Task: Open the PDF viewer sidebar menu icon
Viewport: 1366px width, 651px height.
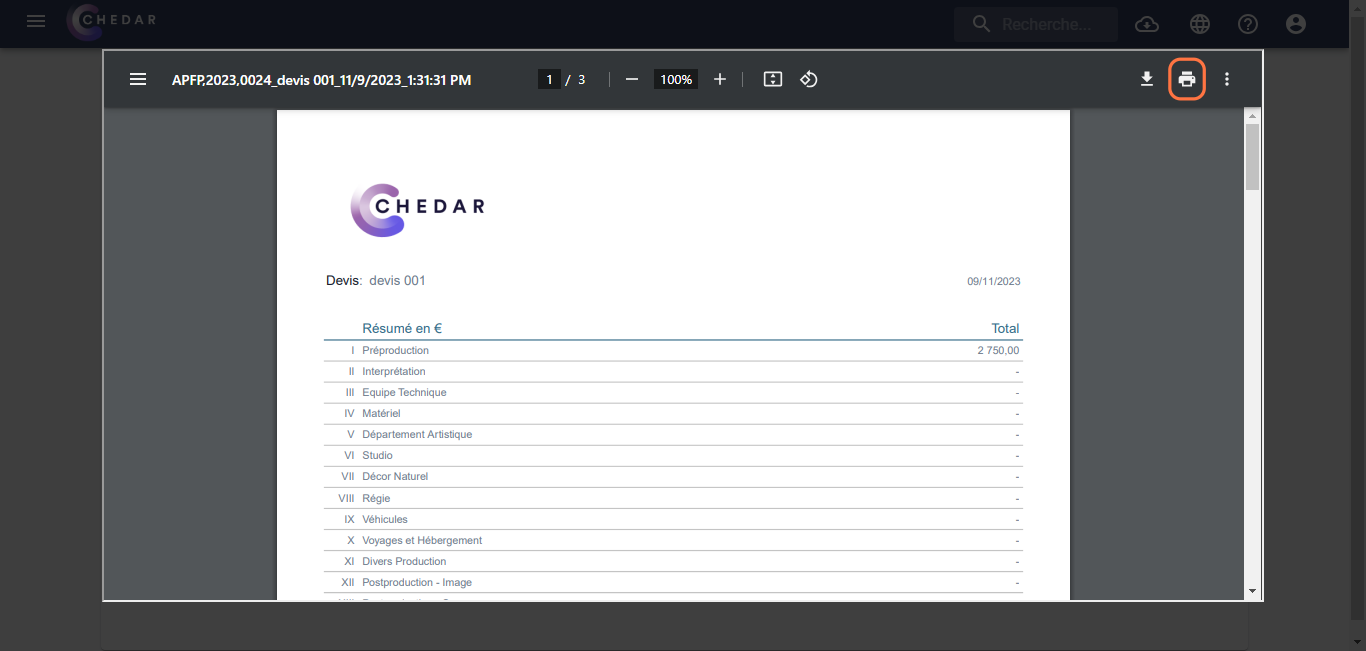Action: [x=138, y=79]
